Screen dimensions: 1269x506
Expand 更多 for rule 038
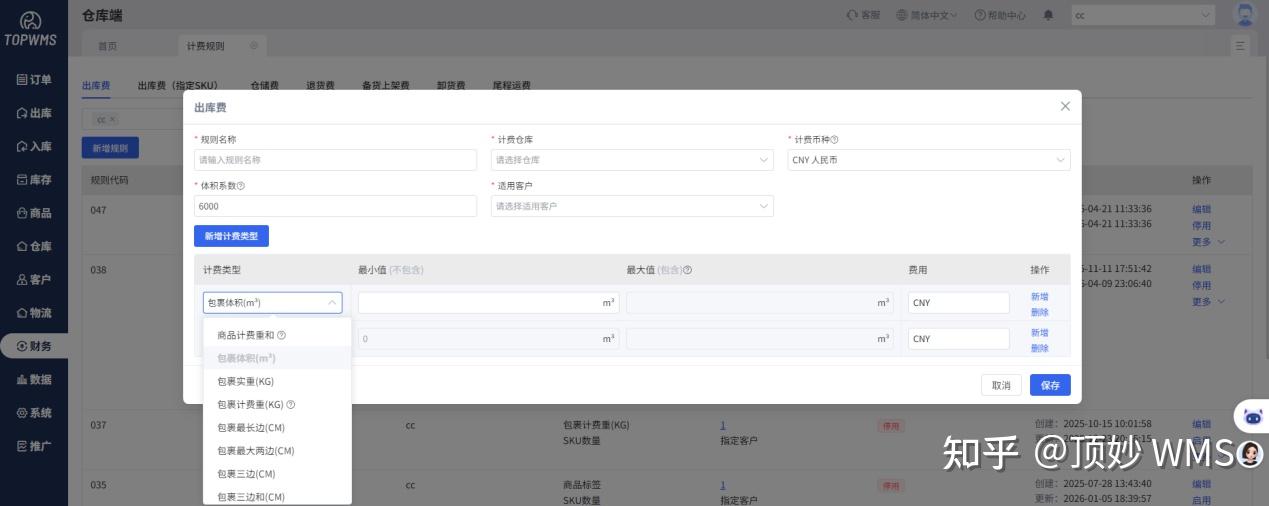pyautogui.click(x=1207, y=302)
